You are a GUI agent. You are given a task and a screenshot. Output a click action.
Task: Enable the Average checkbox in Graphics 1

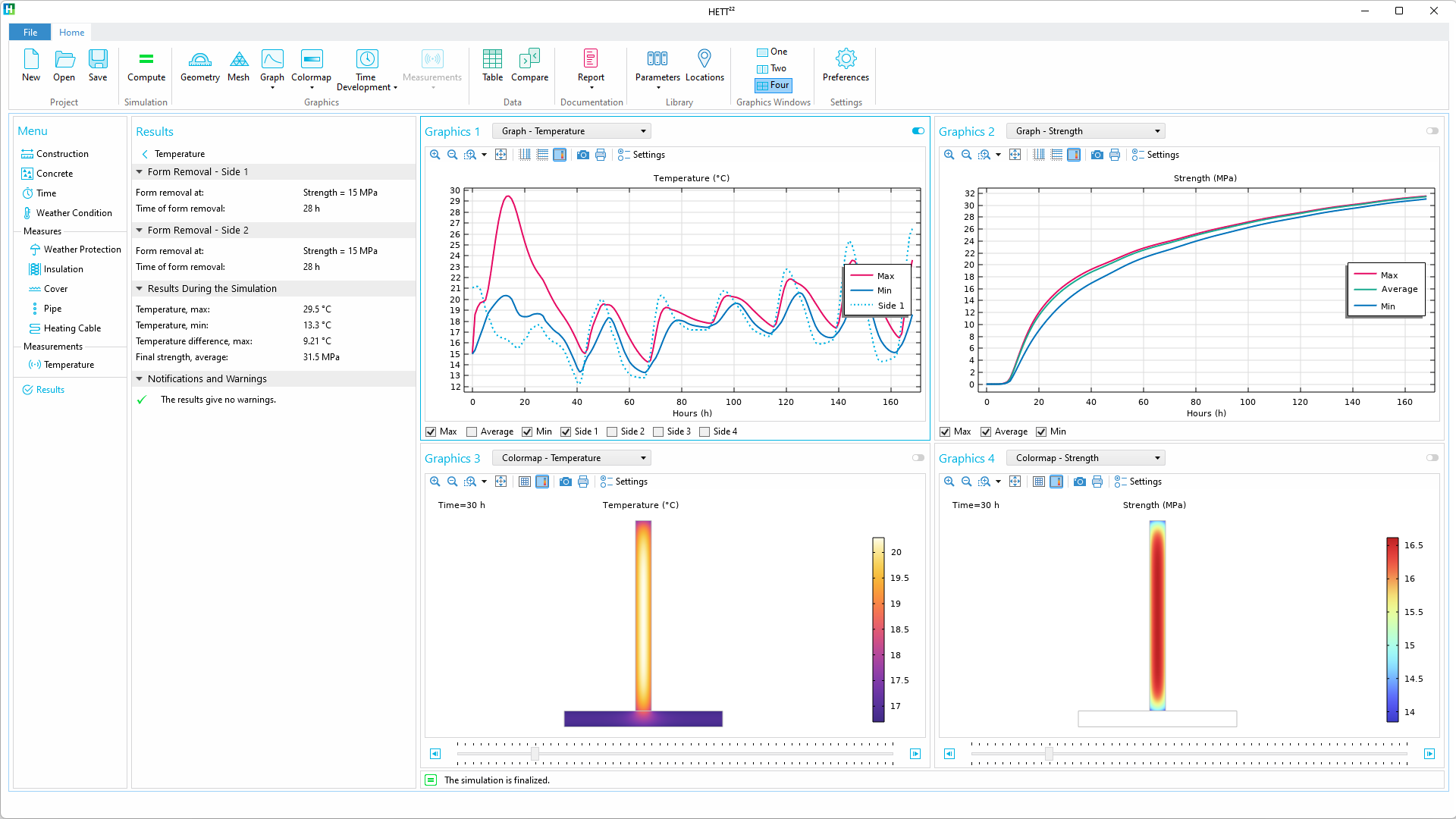(472, 431)
